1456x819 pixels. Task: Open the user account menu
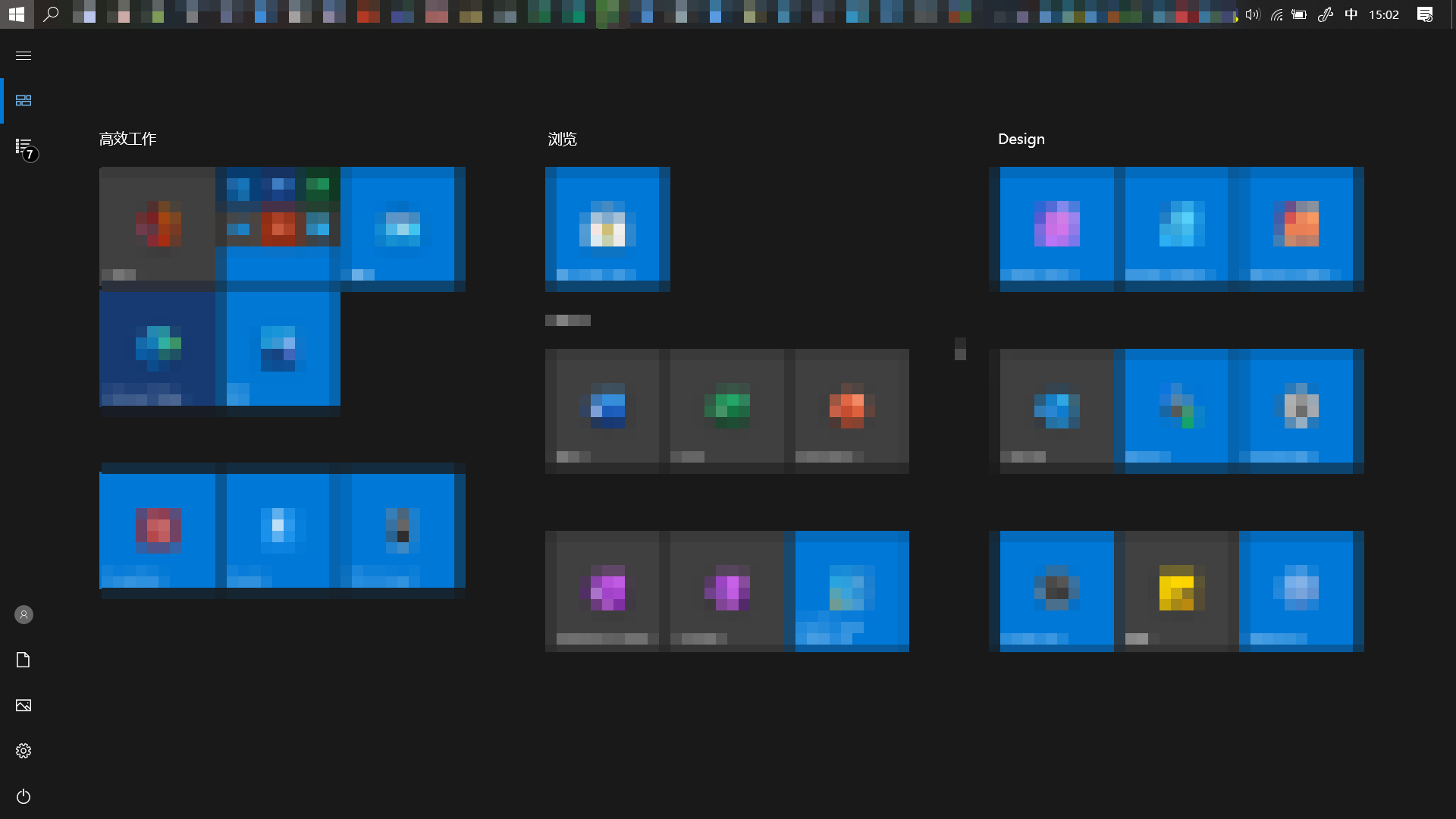click(x=24, y=614)
